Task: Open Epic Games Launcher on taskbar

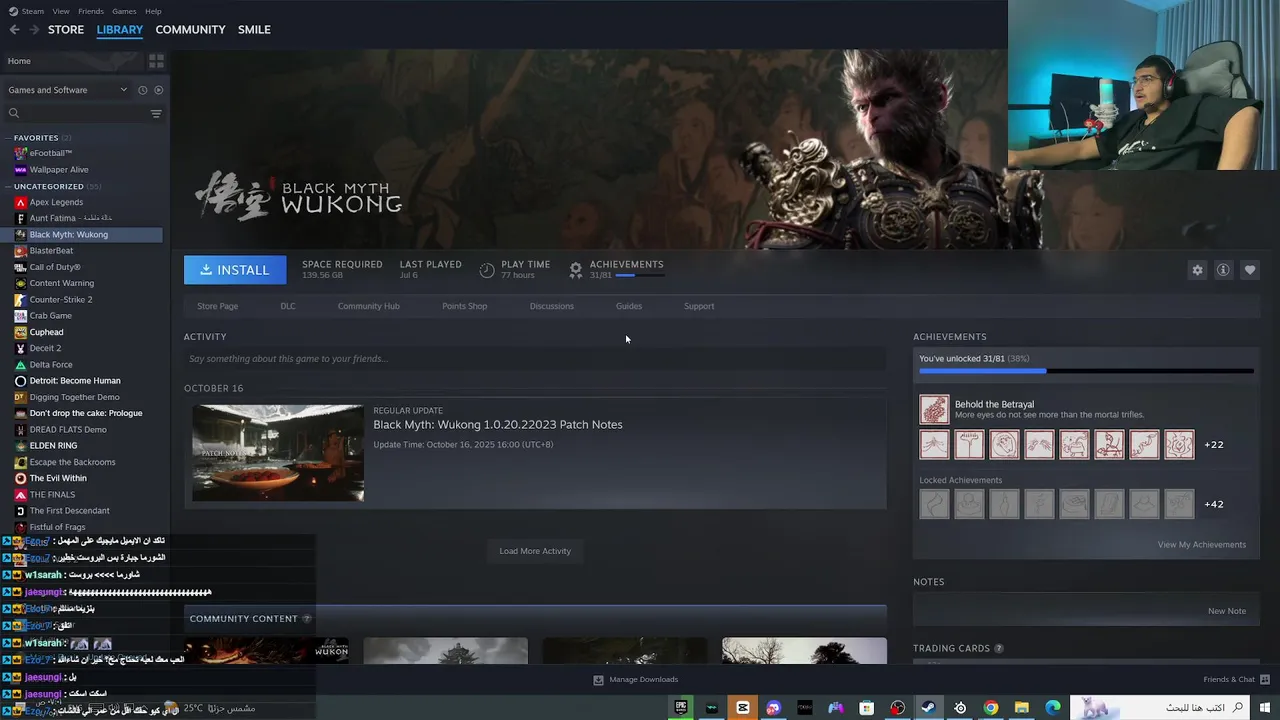Action: pyautogui.click(x=681, y=707)
